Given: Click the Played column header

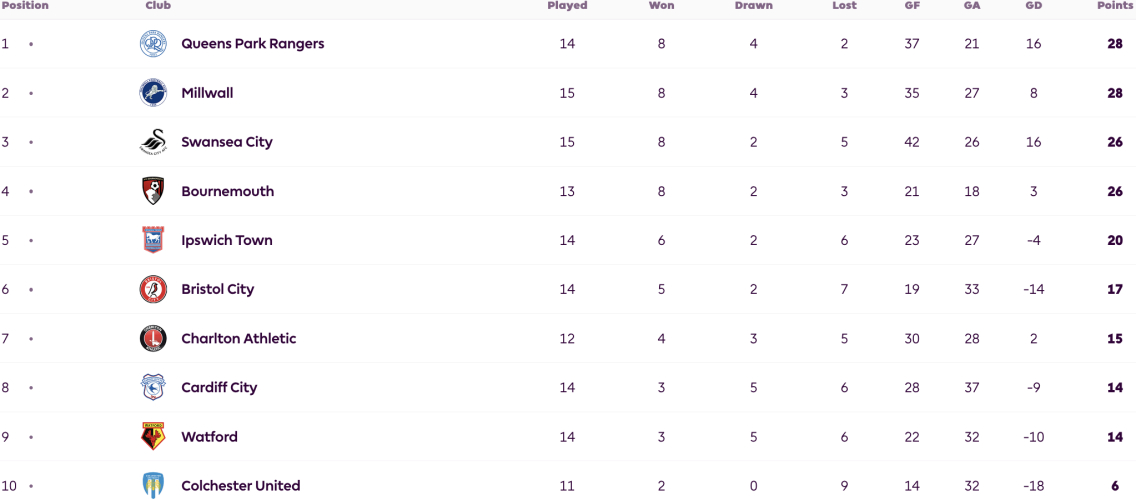Looking at the screenshot, I should pyautogui.click(x=567, y=6).
